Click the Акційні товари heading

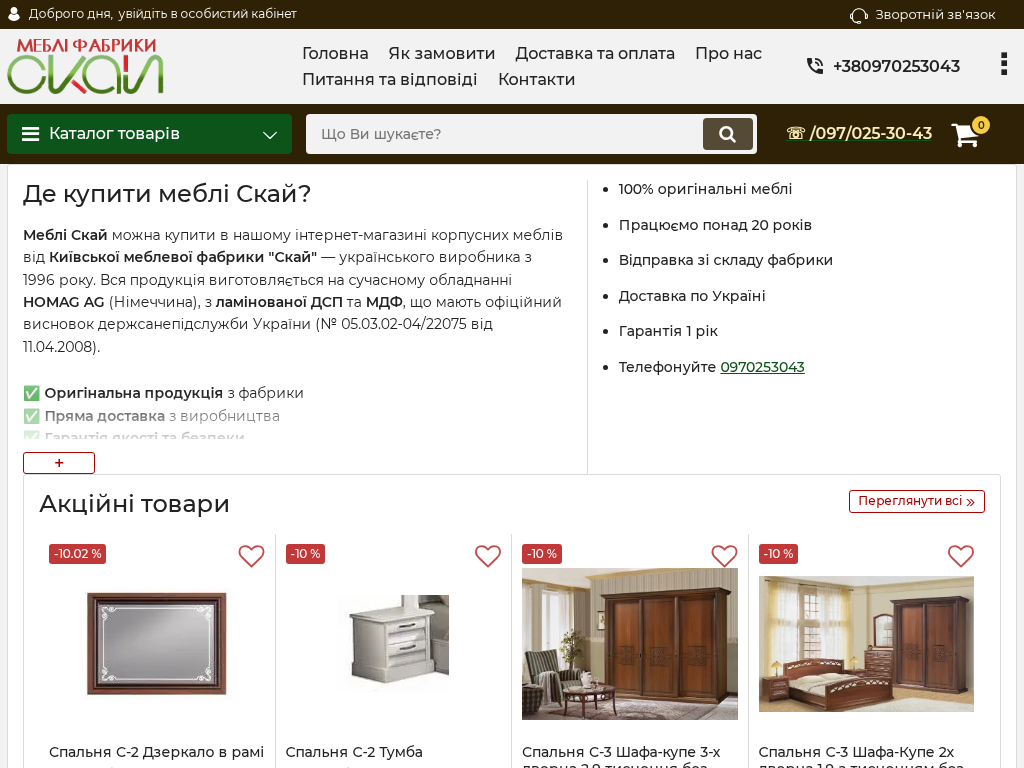(135, 504)
